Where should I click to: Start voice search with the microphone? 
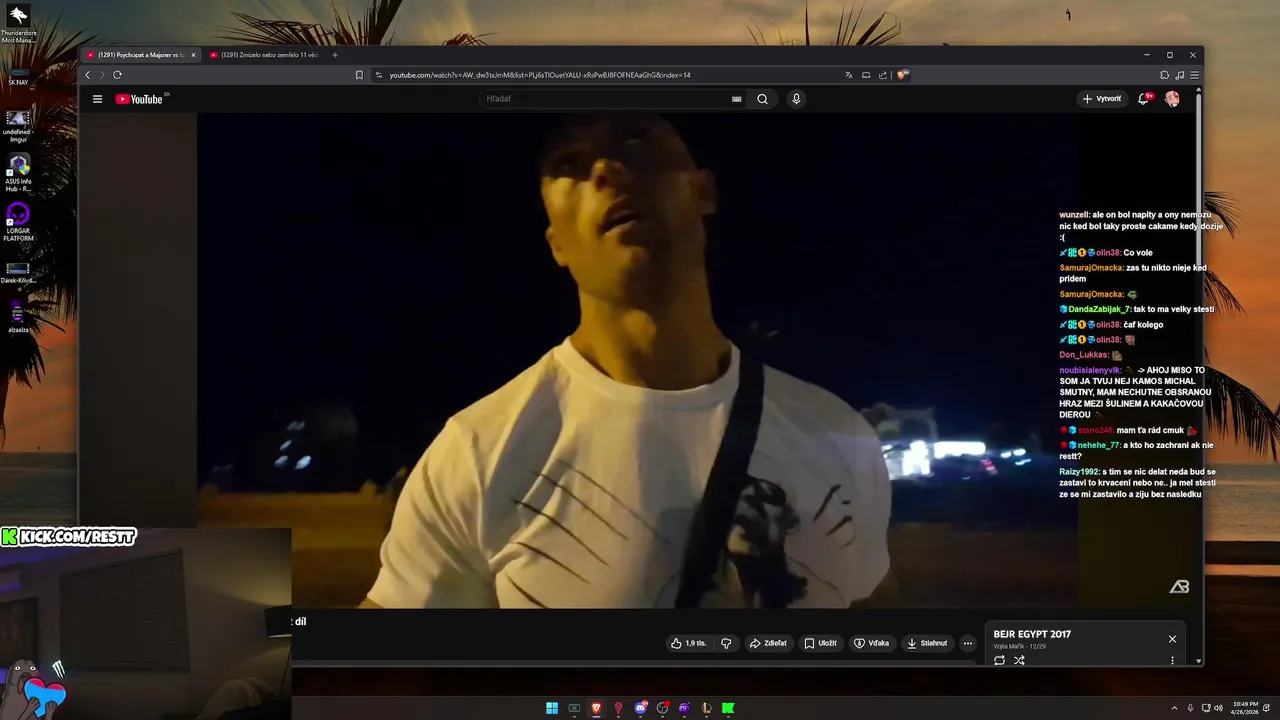(x=796, y=99)
